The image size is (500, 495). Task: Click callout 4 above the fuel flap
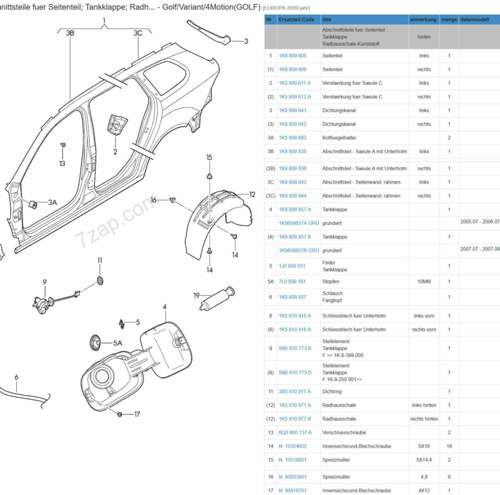pyautogui.click(x=165, y=307)
